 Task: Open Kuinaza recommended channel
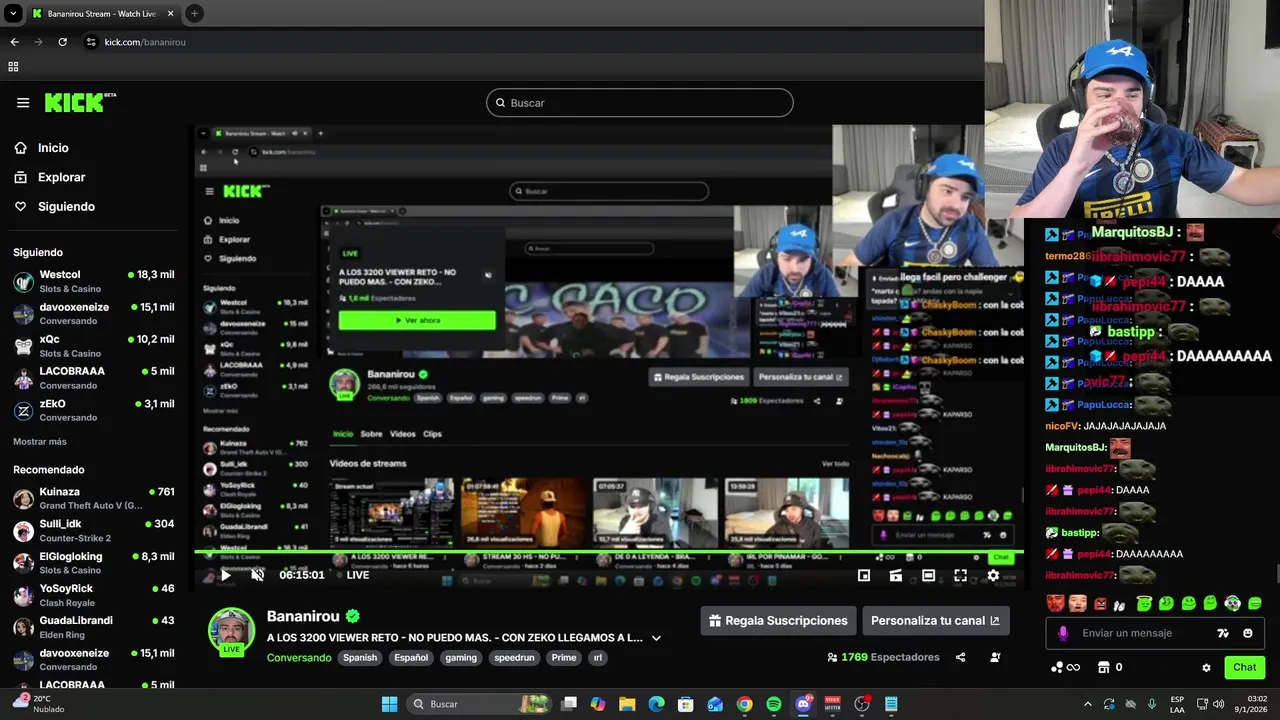(93, 498)
